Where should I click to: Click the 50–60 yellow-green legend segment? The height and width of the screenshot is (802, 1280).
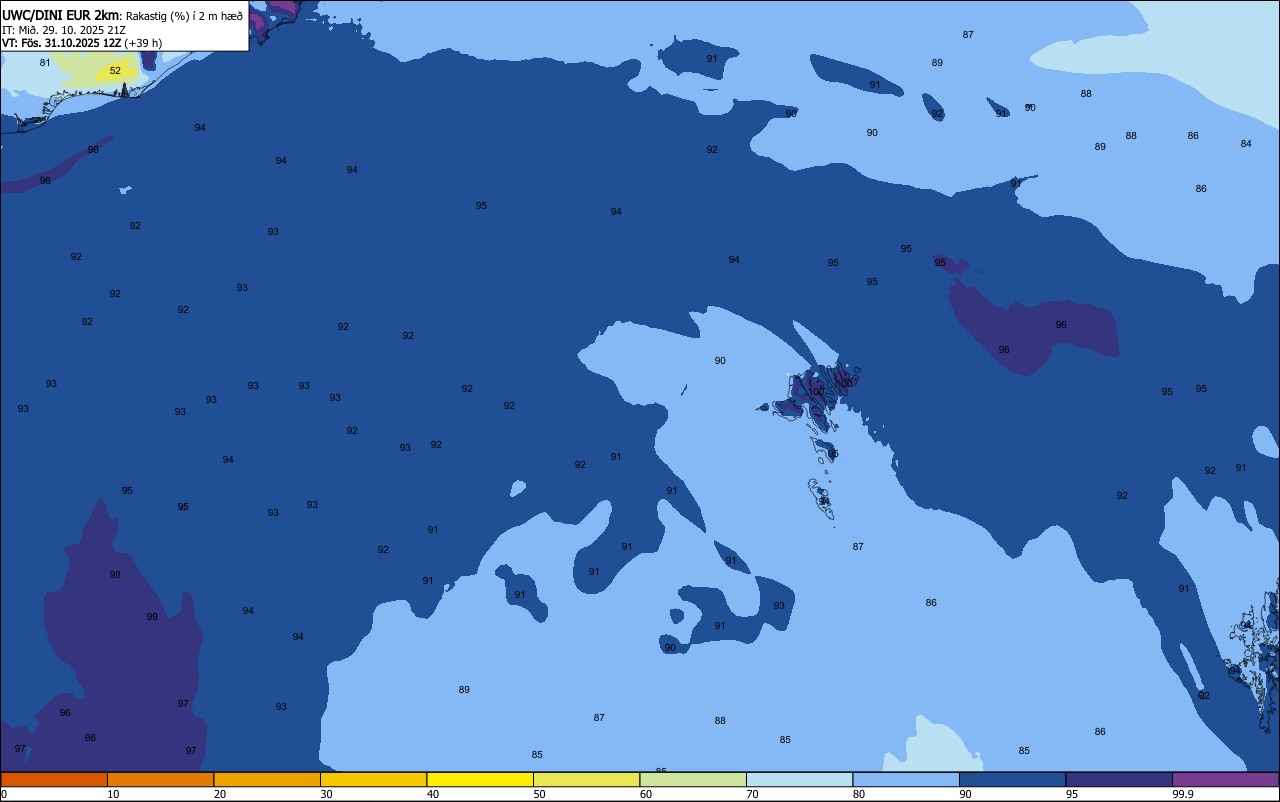[x=586, y=779]
